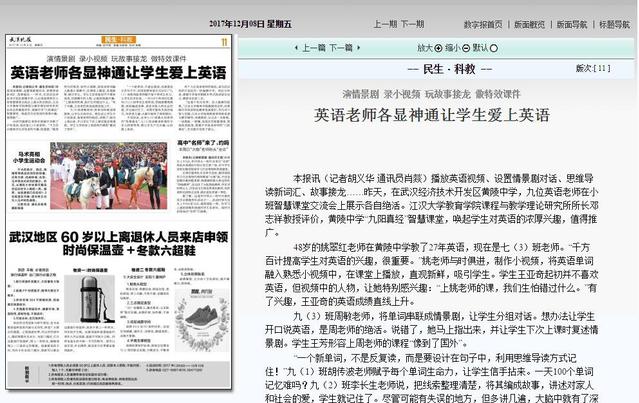Image resolution: width=639 pixels, height=403 pixels.
Task: Open 数字报首页 home page
Action: 483,24
